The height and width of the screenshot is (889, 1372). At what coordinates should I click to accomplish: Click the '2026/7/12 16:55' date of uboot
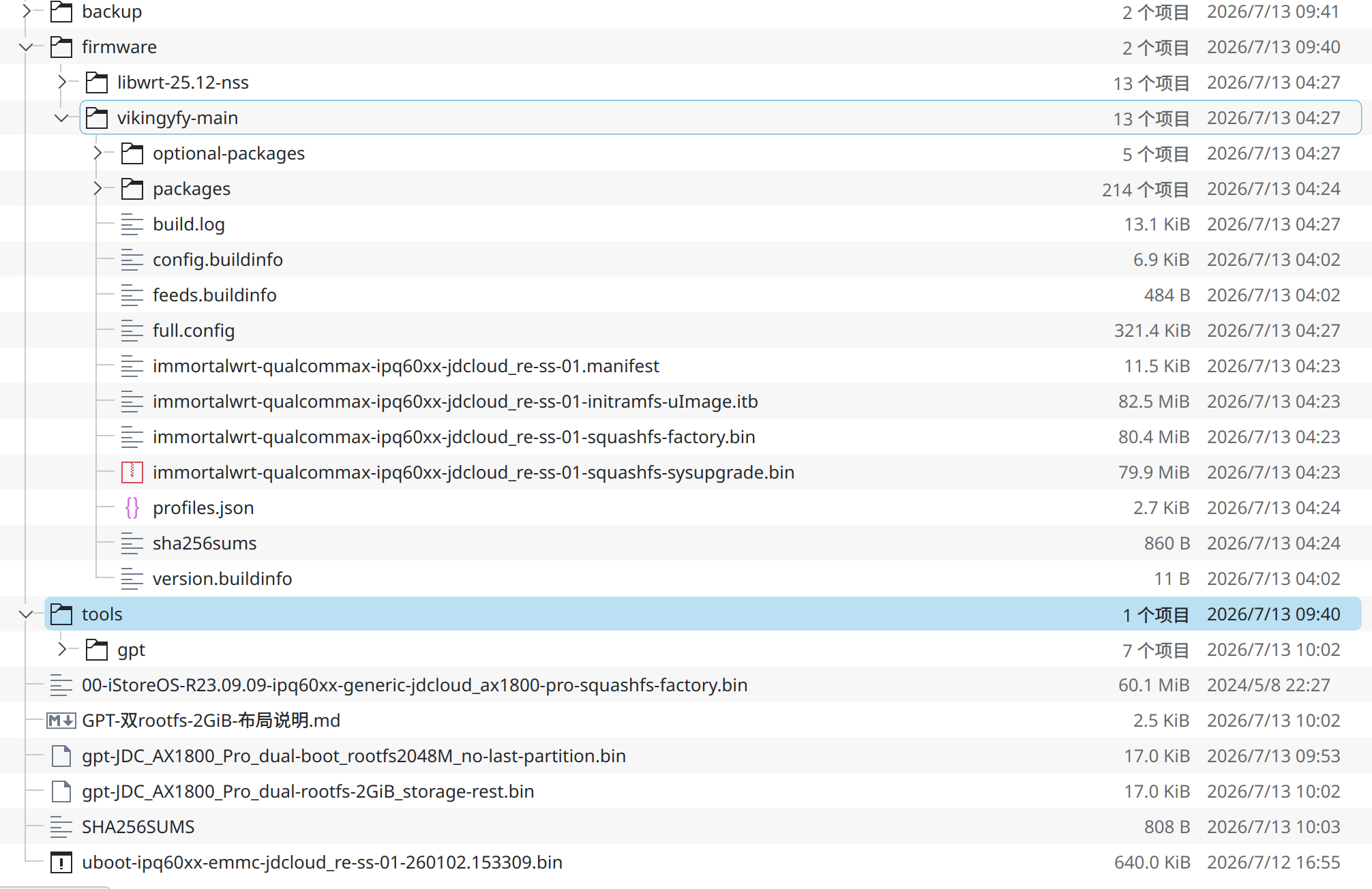click(1274, 862)
